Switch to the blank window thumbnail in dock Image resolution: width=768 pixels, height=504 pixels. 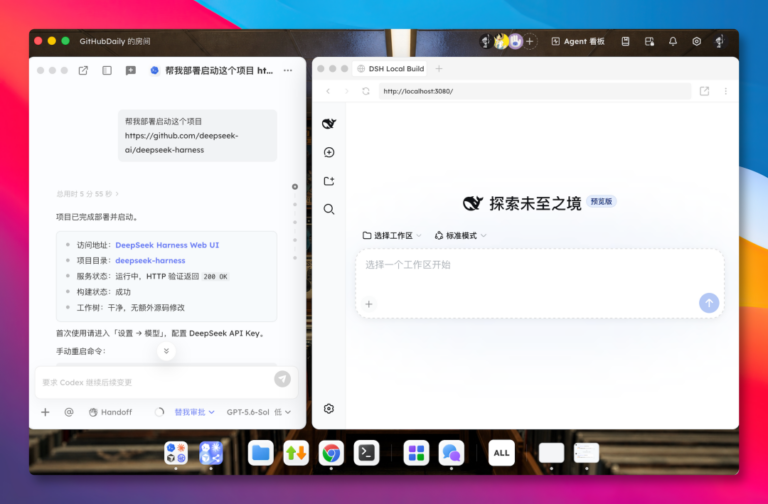click(x=552, y=453)
